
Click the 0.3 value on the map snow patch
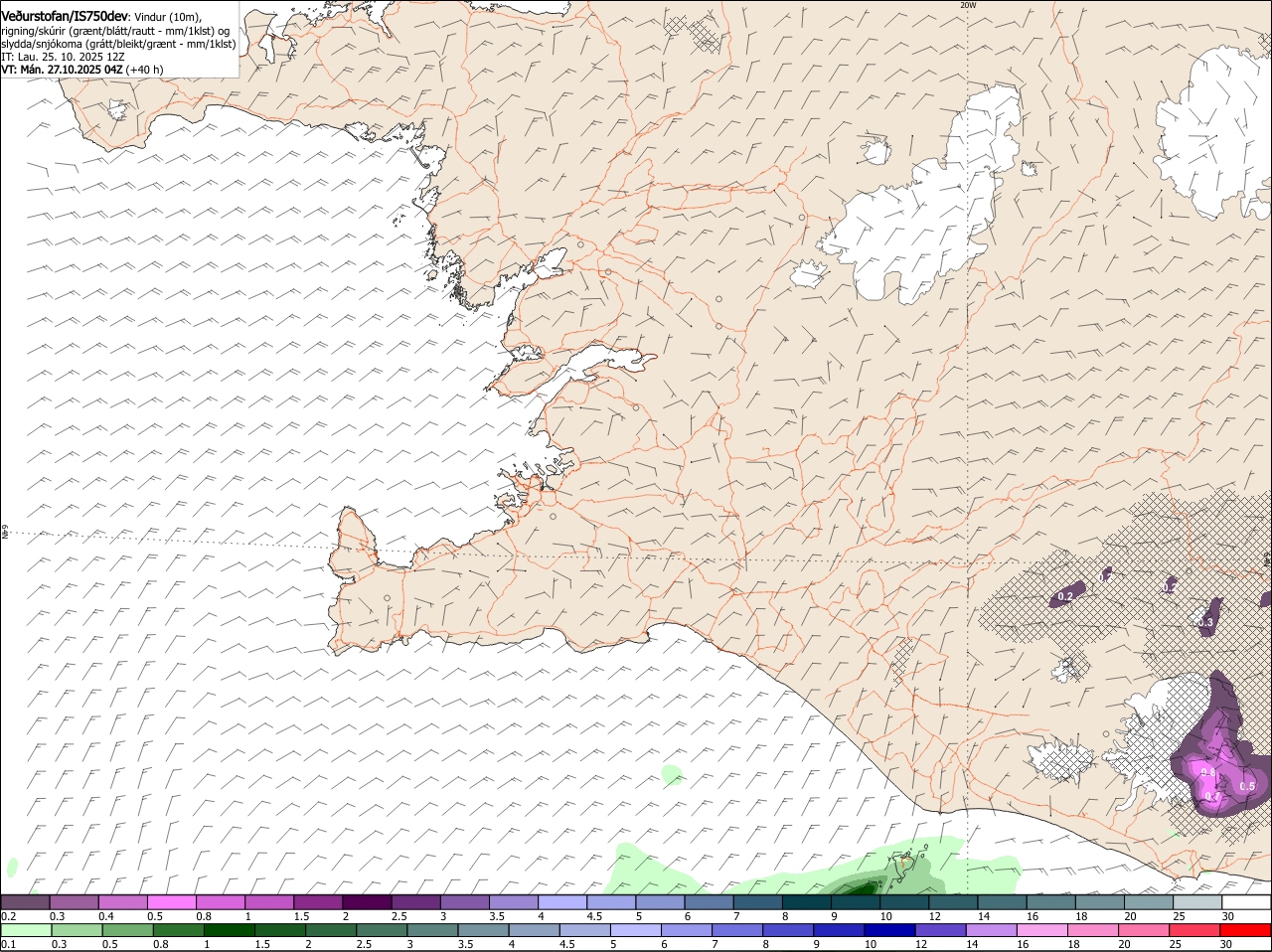click(x=1207, y=623)
